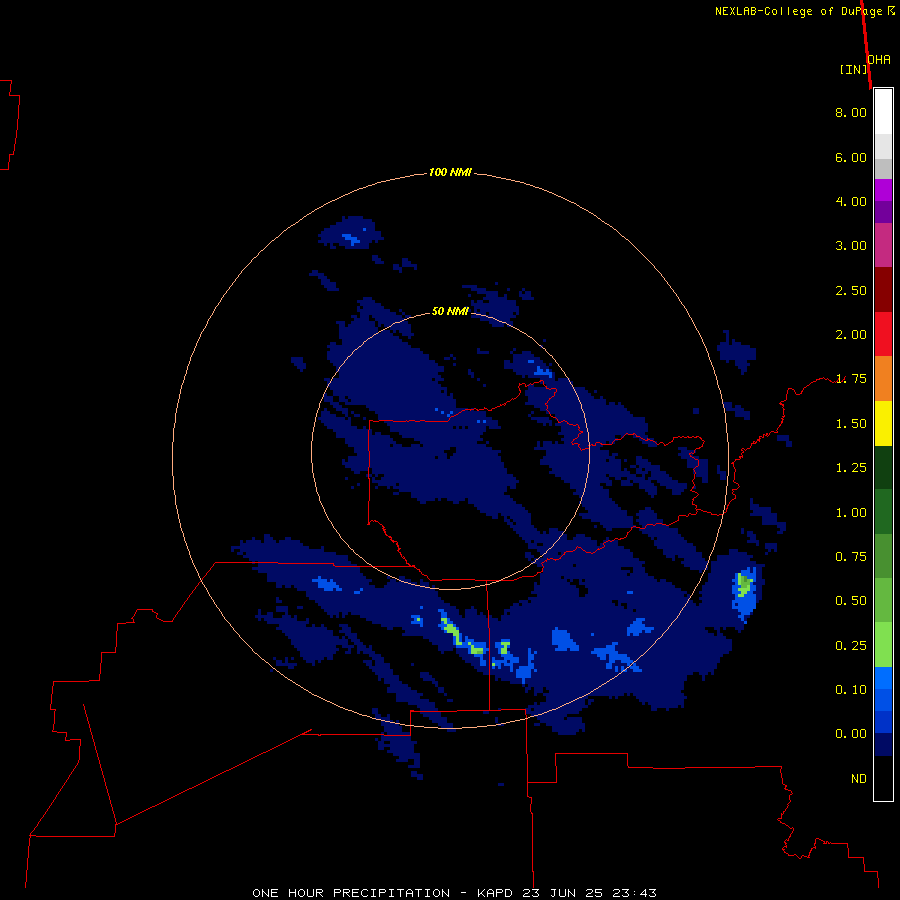Click the 1.50 legend value
900x900 pixels.
(x=851, y=424)
